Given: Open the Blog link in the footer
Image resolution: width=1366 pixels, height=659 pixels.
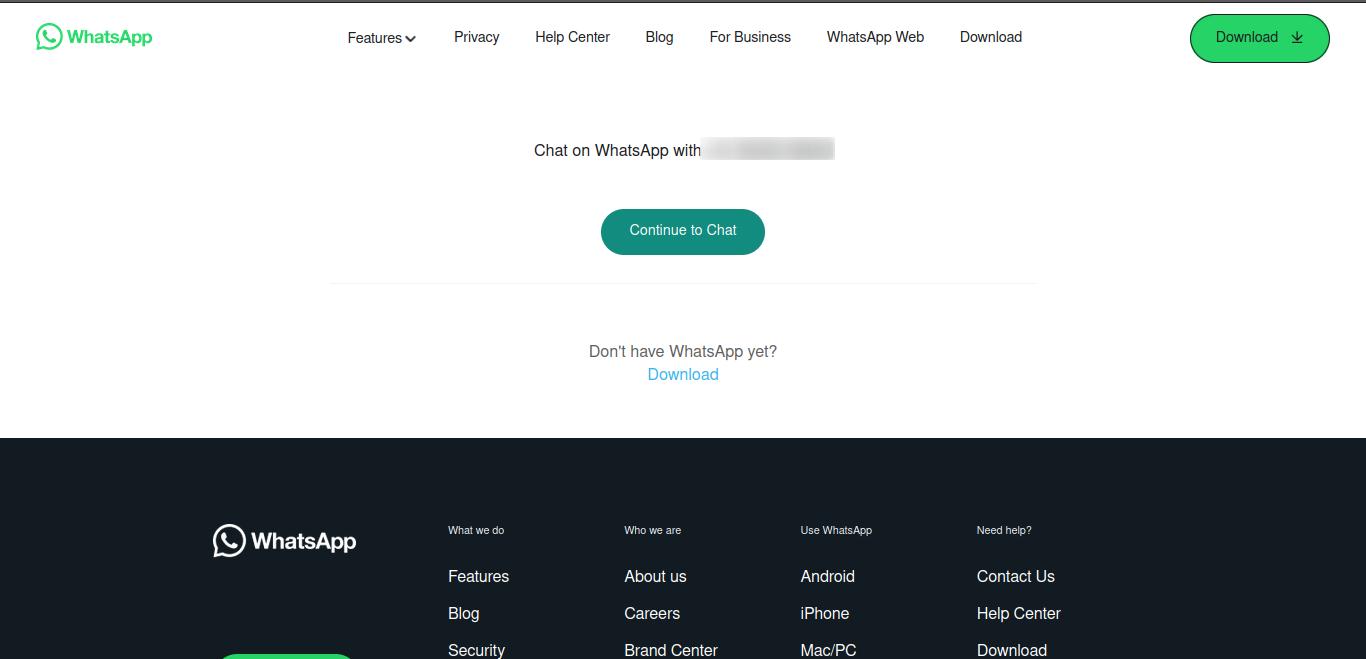Looking at the screenshot, I should click(463, 613).
